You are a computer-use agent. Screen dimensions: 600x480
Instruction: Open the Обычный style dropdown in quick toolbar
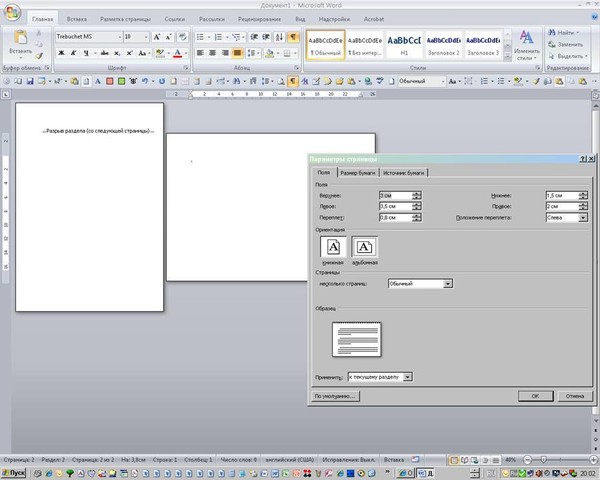click(x=443, y=81)
